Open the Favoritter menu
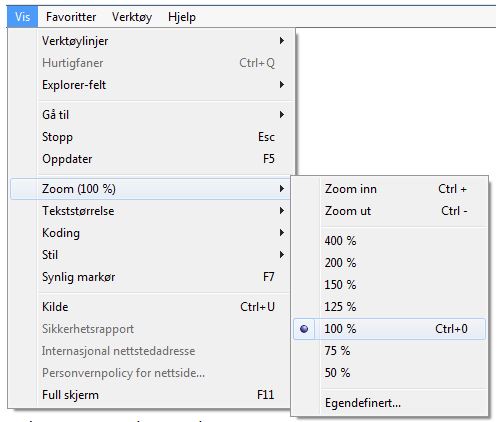The width and height of the screenshot is (503, 422). coord(71,17)
